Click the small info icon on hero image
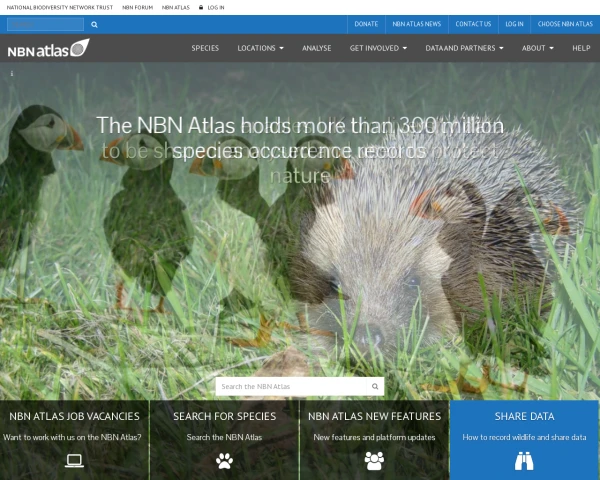 12,73
